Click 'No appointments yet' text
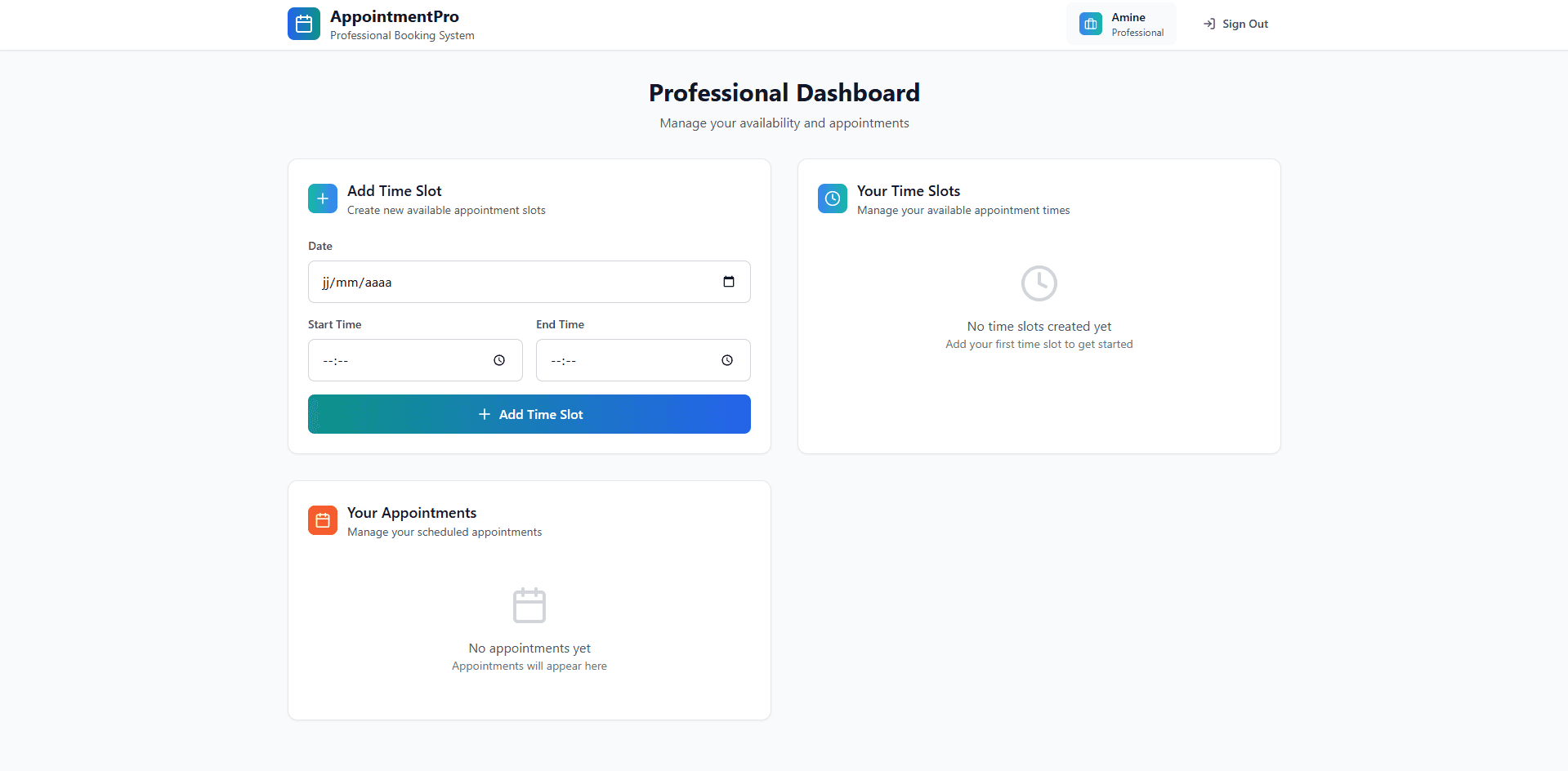 tap(529, 648)
